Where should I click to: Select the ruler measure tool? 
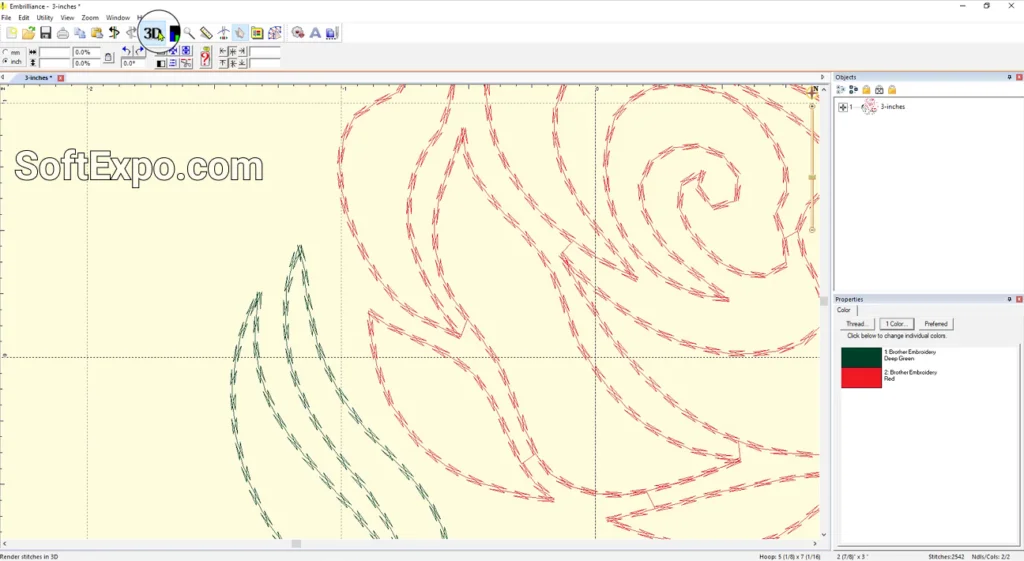coord(206,33)
